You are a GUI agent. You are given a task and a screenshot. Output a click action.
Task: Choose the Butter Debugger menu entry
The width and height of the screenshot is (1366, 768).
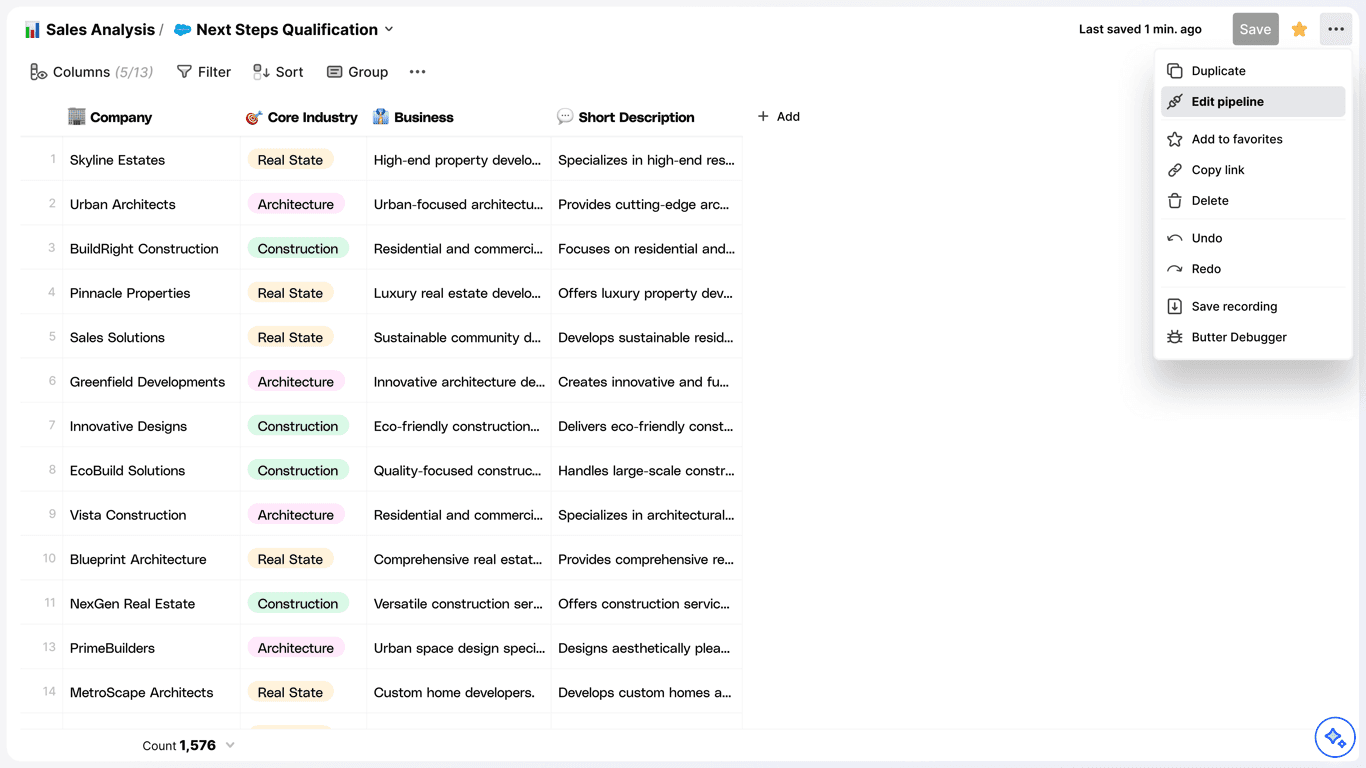(1253, 337)
